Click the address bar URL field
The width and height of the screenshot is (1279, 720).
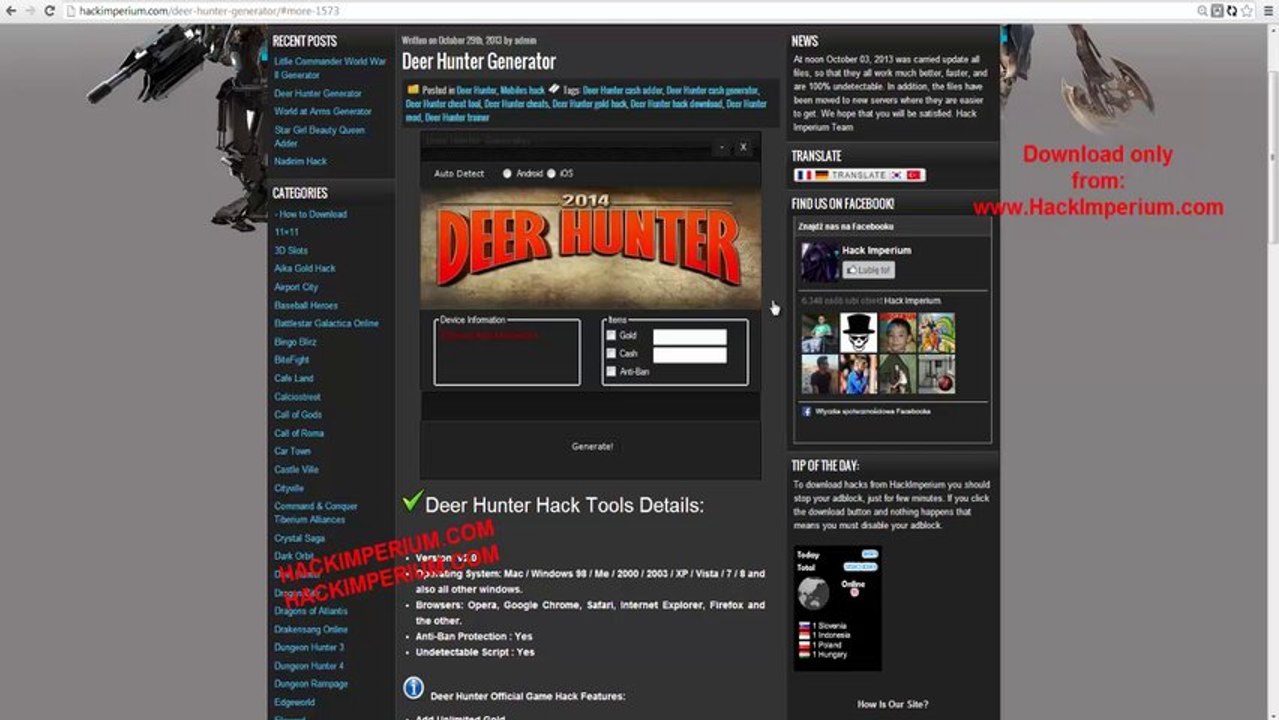pos(630,11)
